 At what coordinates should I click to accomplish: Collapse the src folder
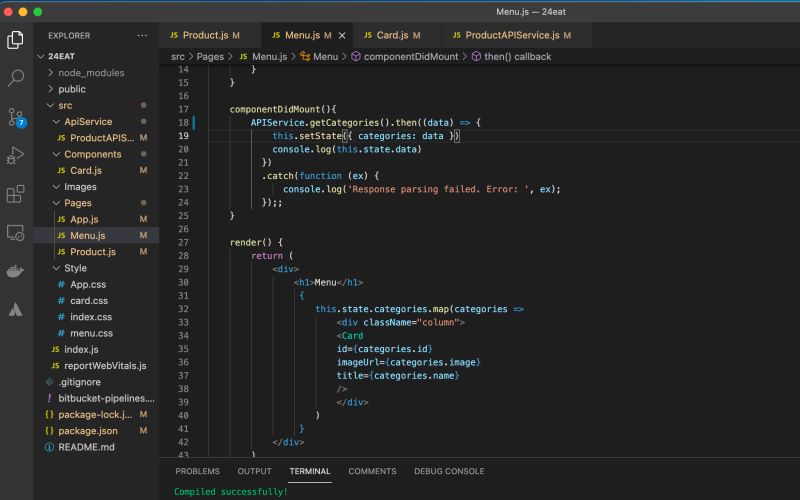[x=96, y=105]
